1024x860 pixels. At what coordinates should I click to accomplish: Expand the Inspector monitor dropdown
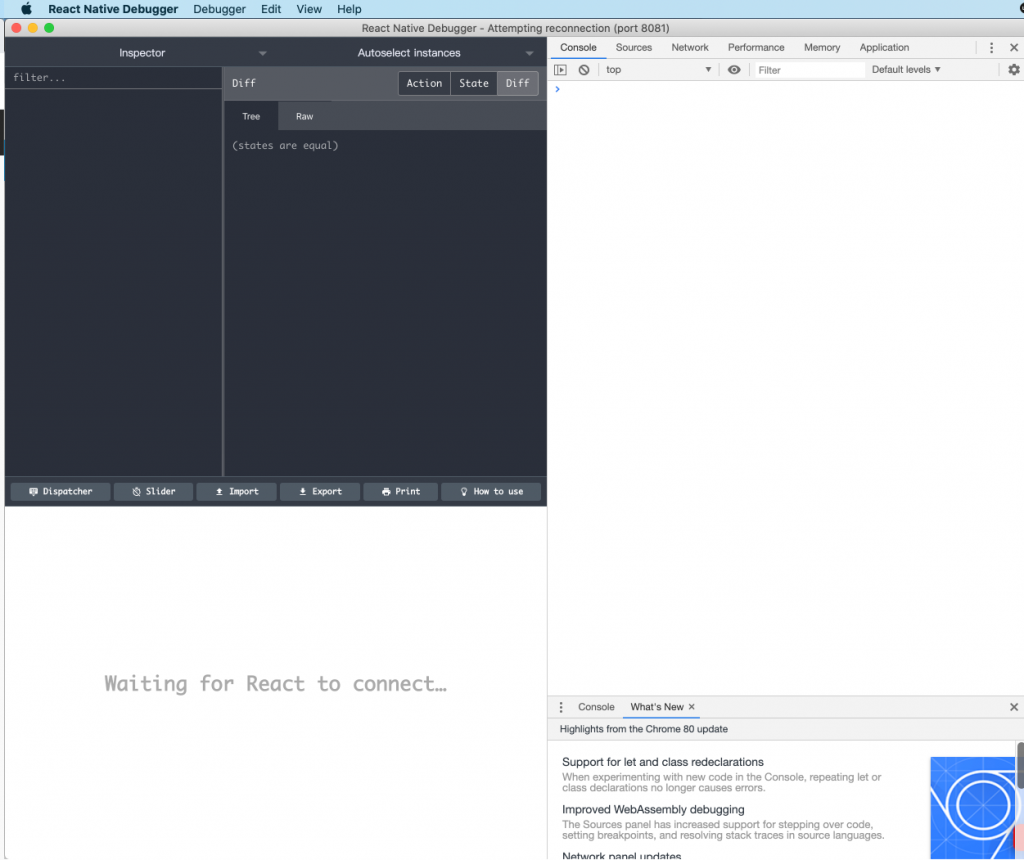[262, 53]
